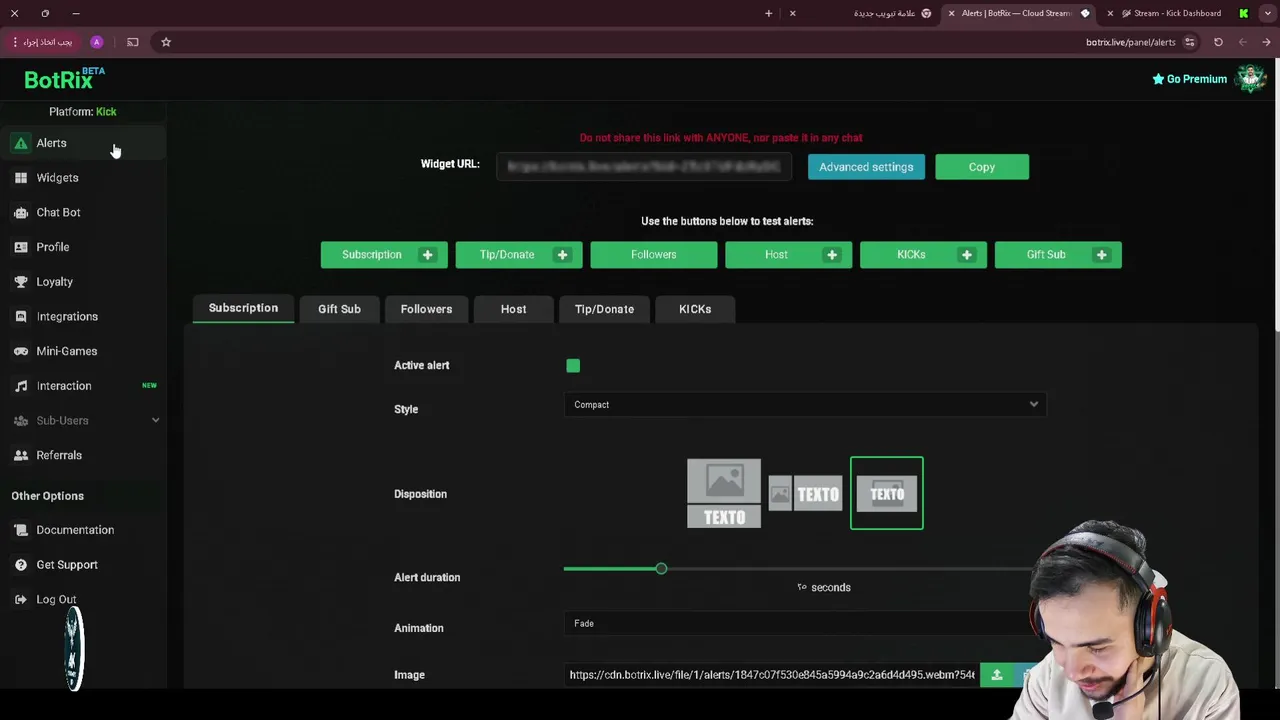
Task: Select disposition with image beside TEXTO
Action: (x=805, y=494)
